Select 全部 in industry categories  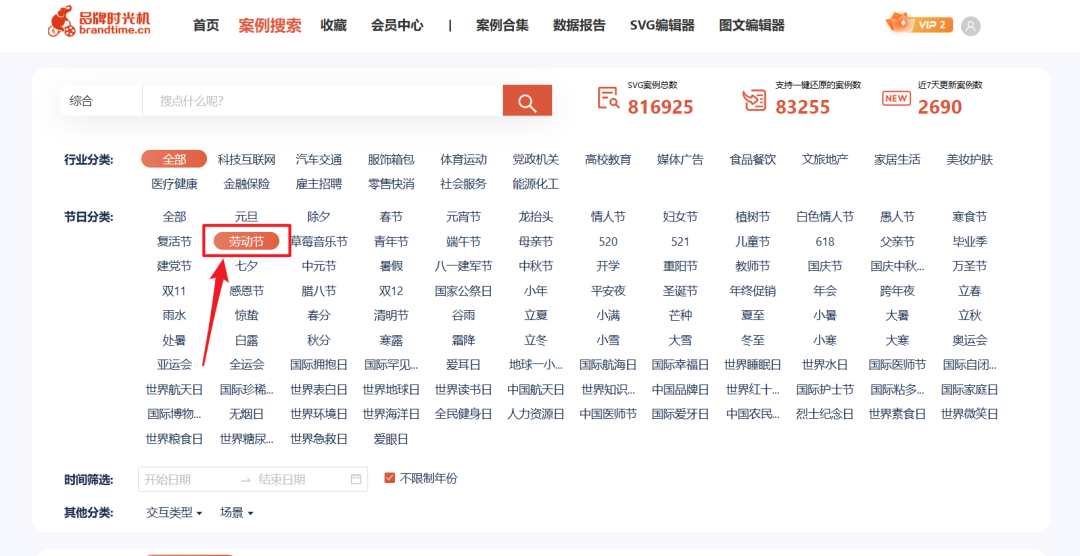(x=174, y=160)
